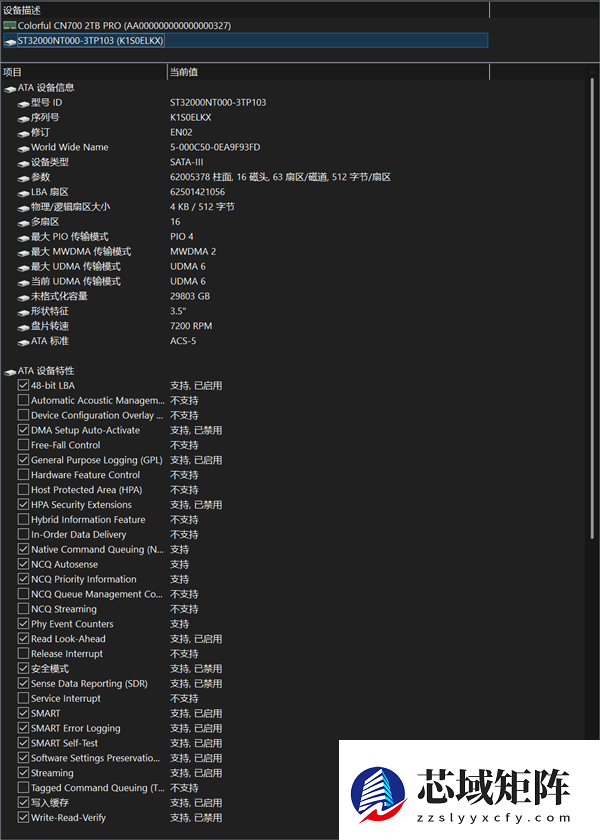Click the drive icon beside 当前 UDMA 传输模式
Viewport: 600px width, 840px height.
tap(23, 282)
